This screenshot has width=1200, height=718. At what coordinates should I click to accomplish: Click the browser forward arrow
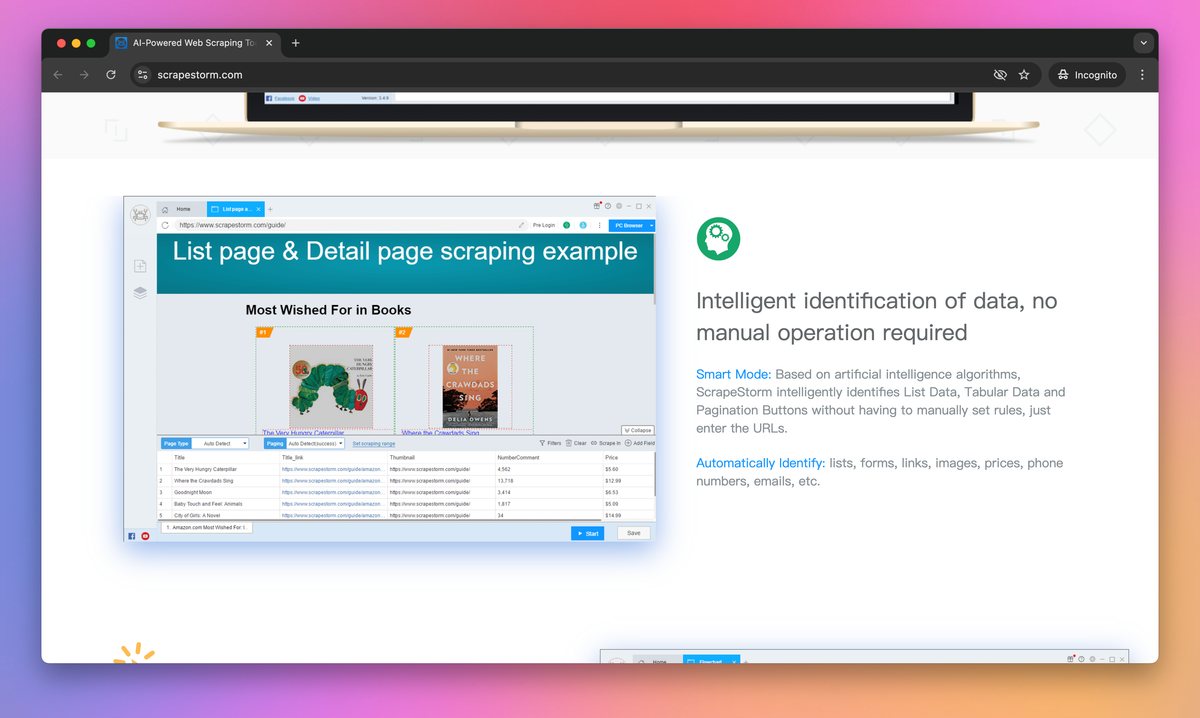(x=84, y=75)
